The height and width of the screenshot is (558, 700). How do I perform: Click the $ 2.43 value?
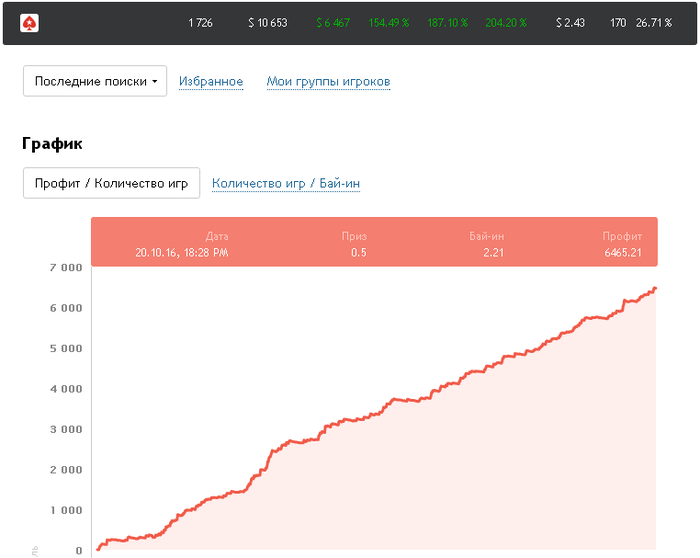click(x=570, y=23)
